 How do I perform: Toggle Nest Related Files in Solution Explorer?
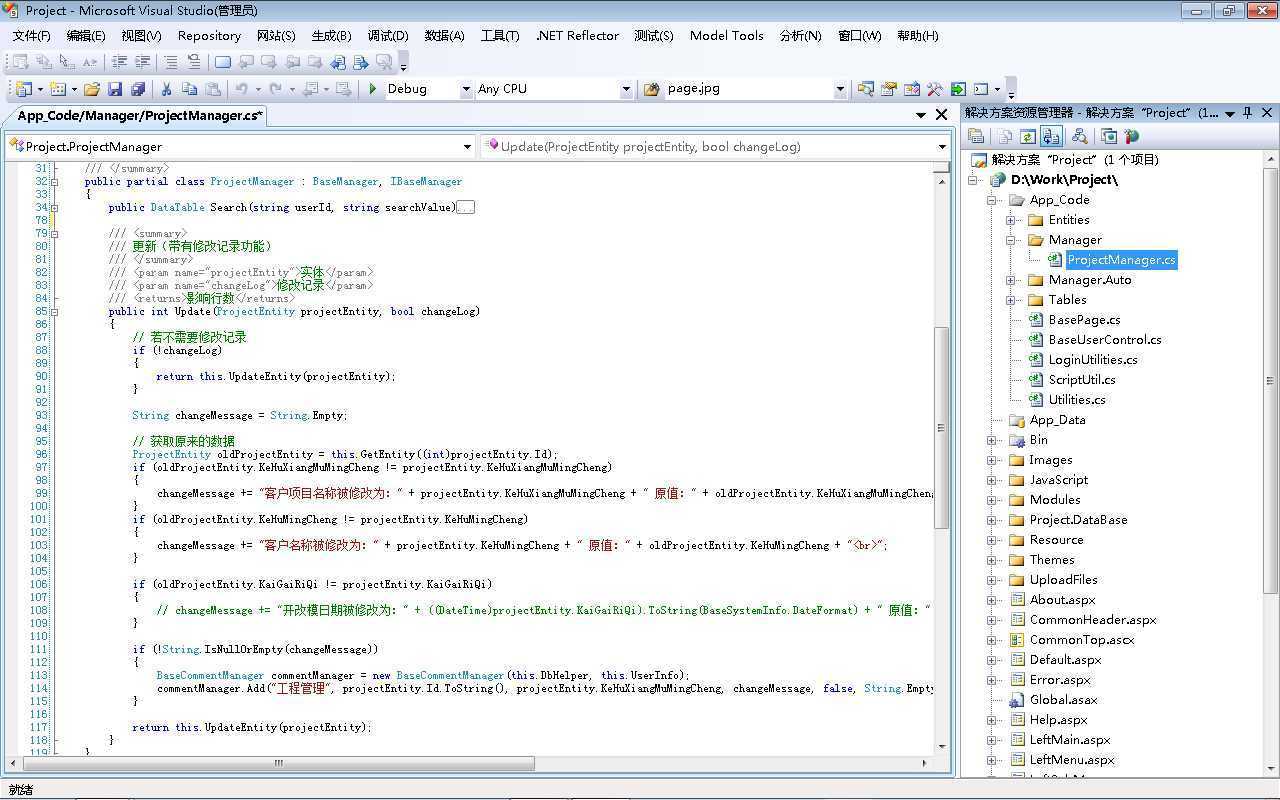(1050, 137)
